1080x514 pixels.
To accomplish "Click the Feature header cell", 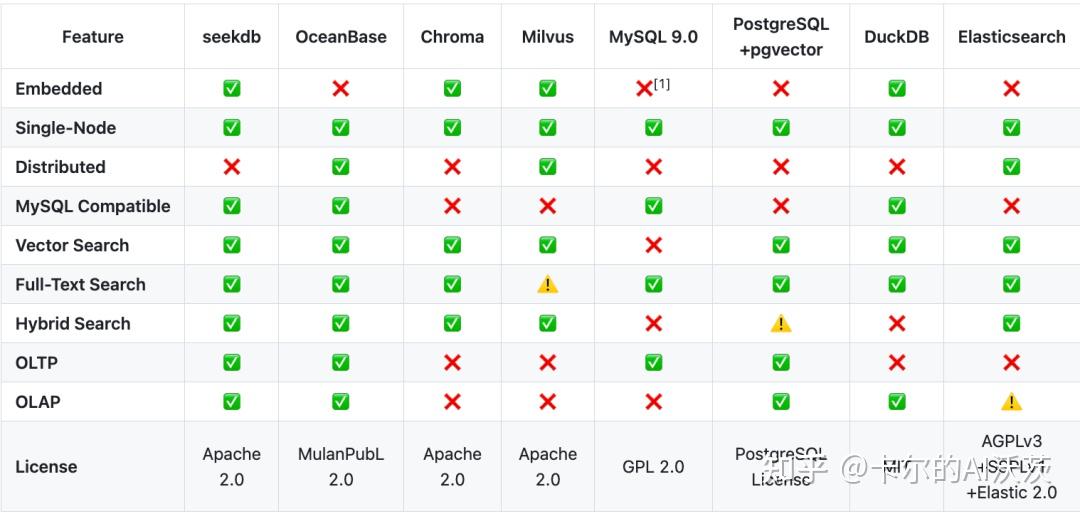I will tap(93, 37).
